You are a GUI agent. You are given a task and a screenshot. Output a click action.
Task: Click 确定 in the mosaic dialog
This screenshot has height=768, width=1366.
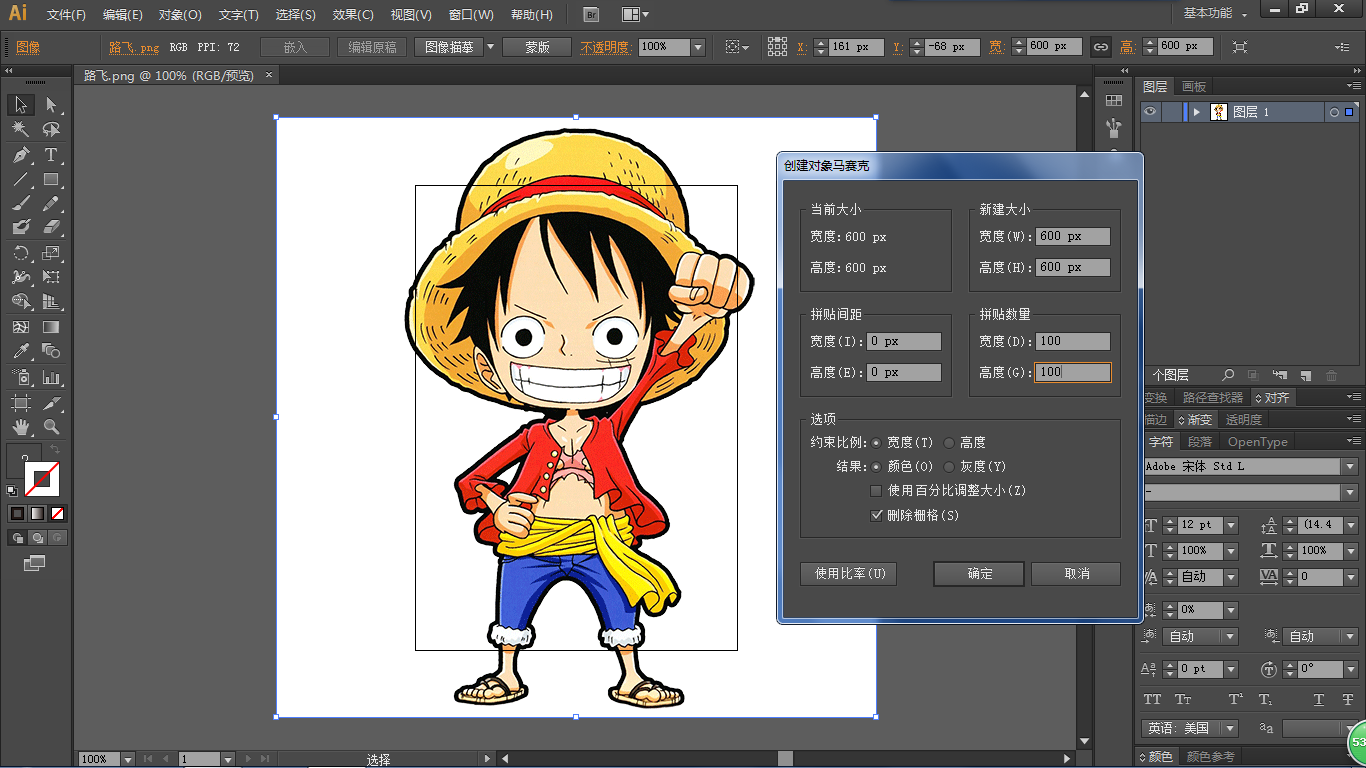pyautogui.click(x=979, y=574)
